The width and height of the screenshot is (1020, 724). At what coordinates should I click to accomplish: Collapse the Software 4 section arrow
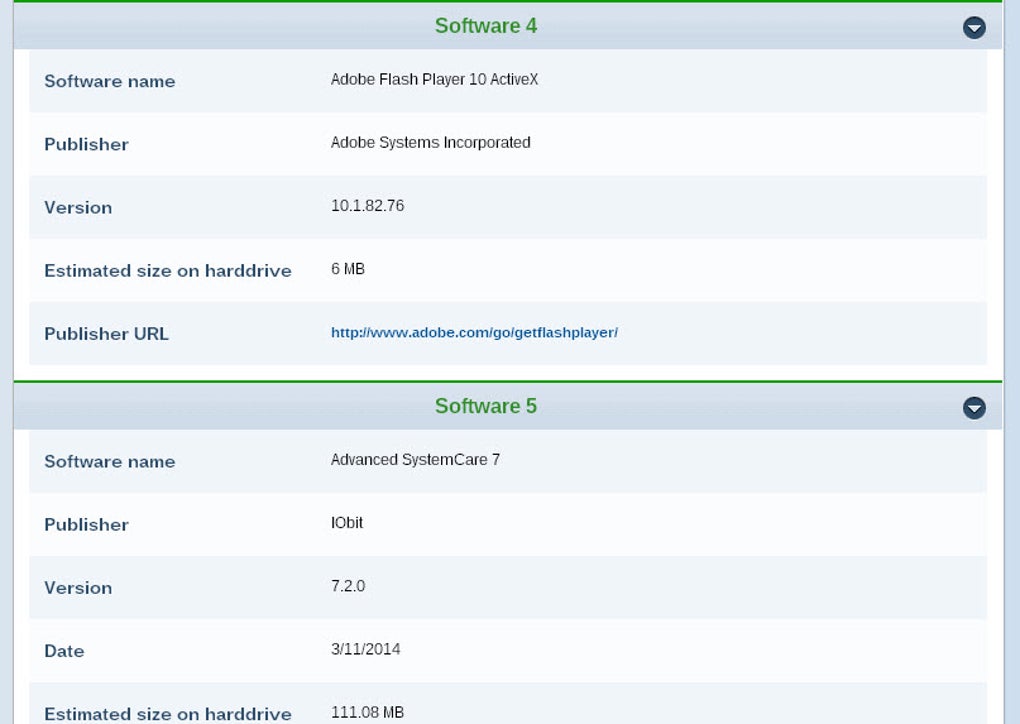tap(974, 27)
